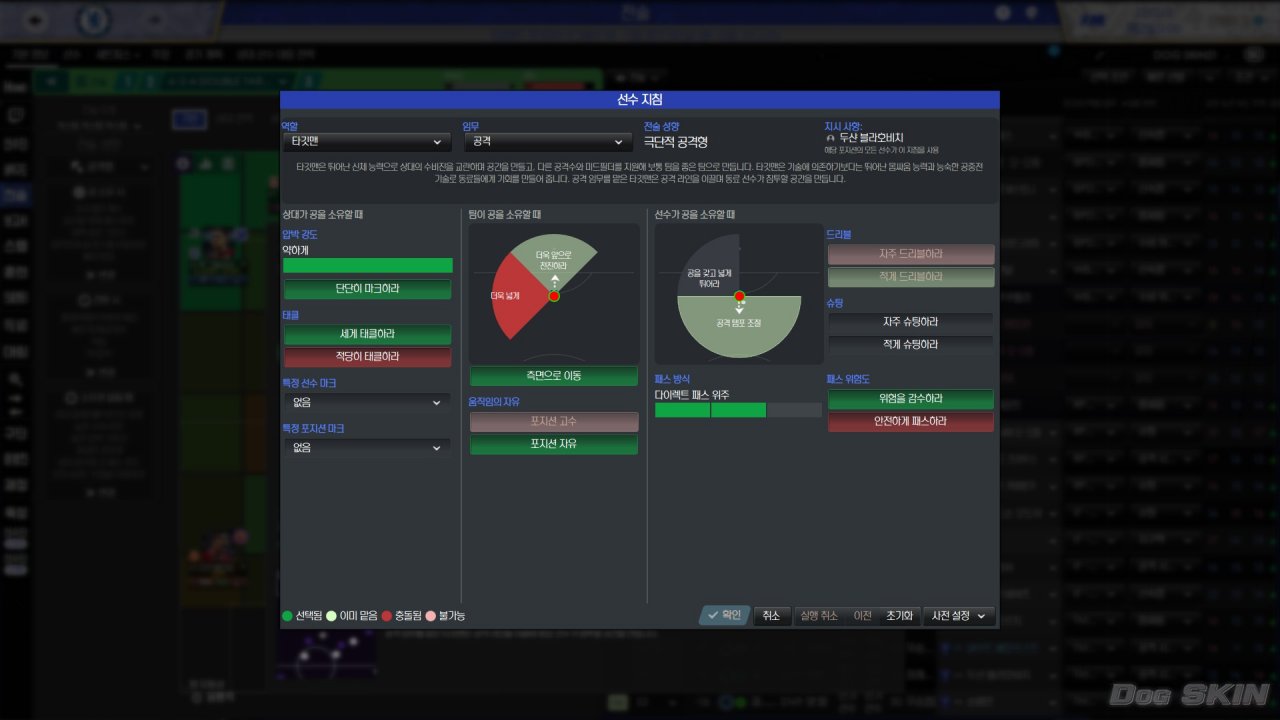This screenshot has height=720, width=1280.
Task: Click the red 더욱 넓게 width sector
Action: (x=515, y=296)
